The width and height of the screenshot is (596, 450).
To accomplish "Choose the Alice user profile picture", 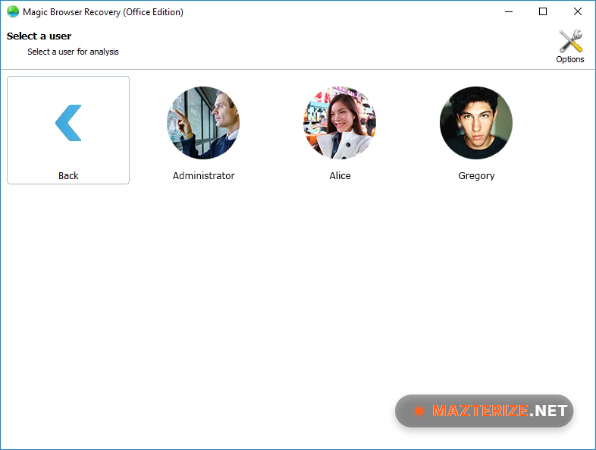I will point(340,123).
